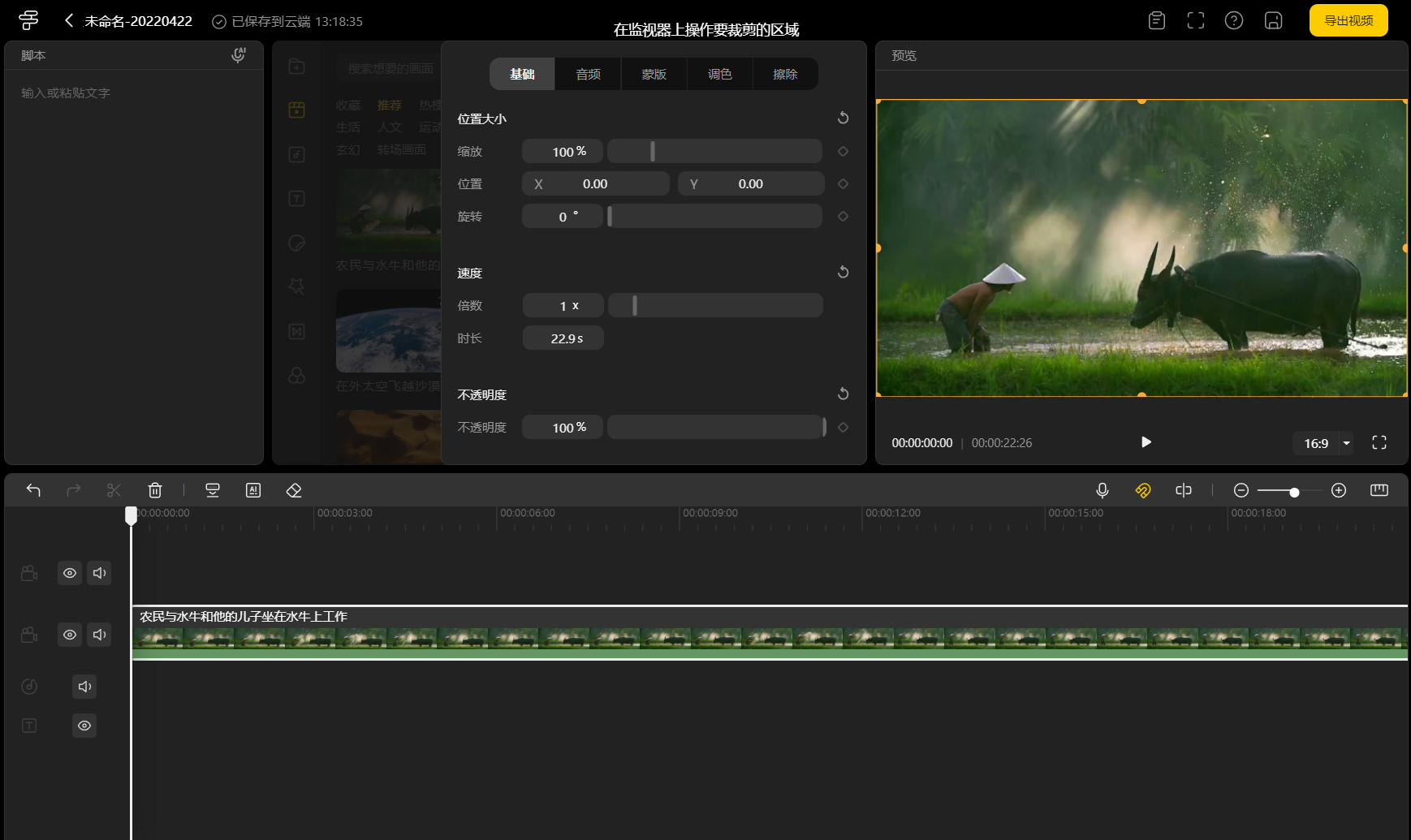Click the fit timeline ruler icon
The height and width of the screenshot is (840, 1411).
tap(1379, 490)
